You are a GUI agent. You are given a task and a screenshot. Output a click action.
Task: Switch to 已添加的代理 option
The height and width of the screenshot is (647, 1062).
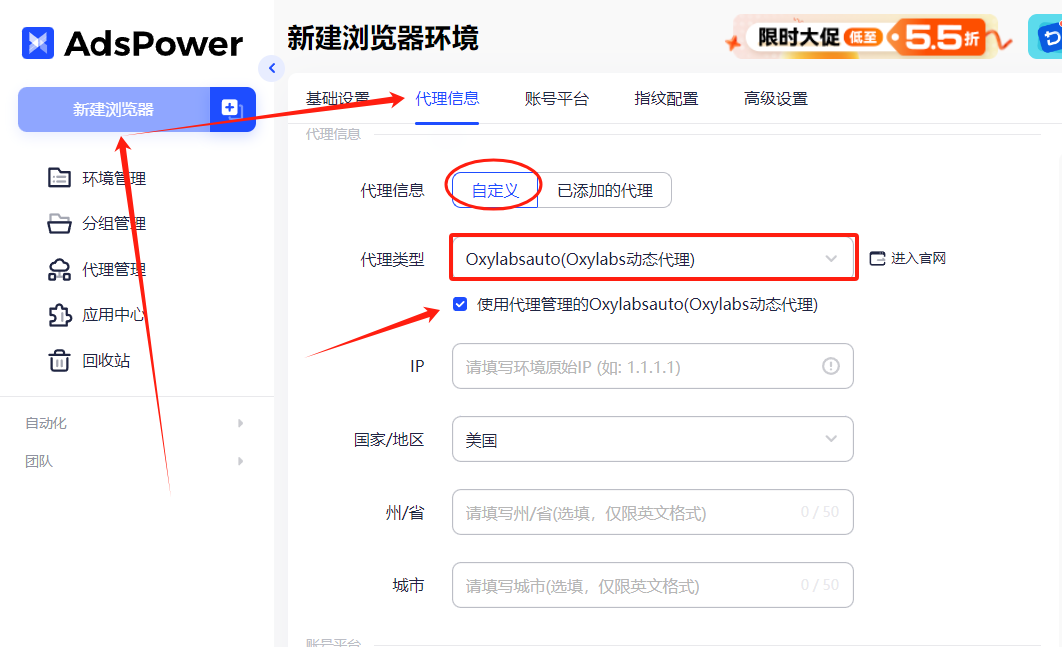(x=605, y=189)
